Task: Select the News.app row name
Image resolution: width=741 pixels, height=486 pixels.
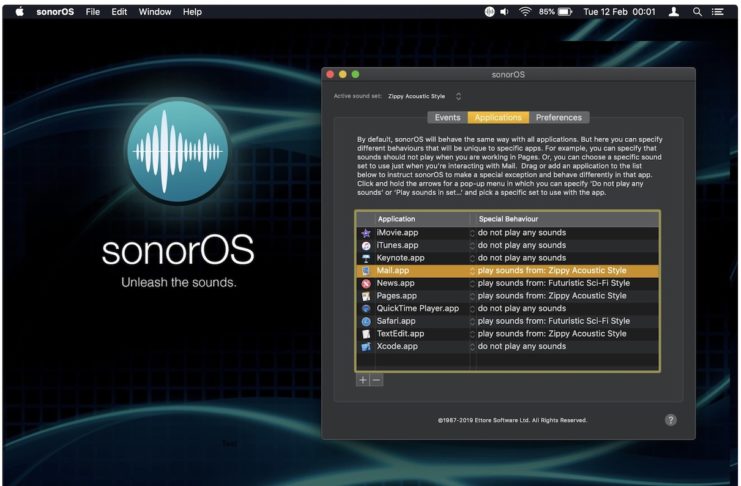Action: (396, 283)
